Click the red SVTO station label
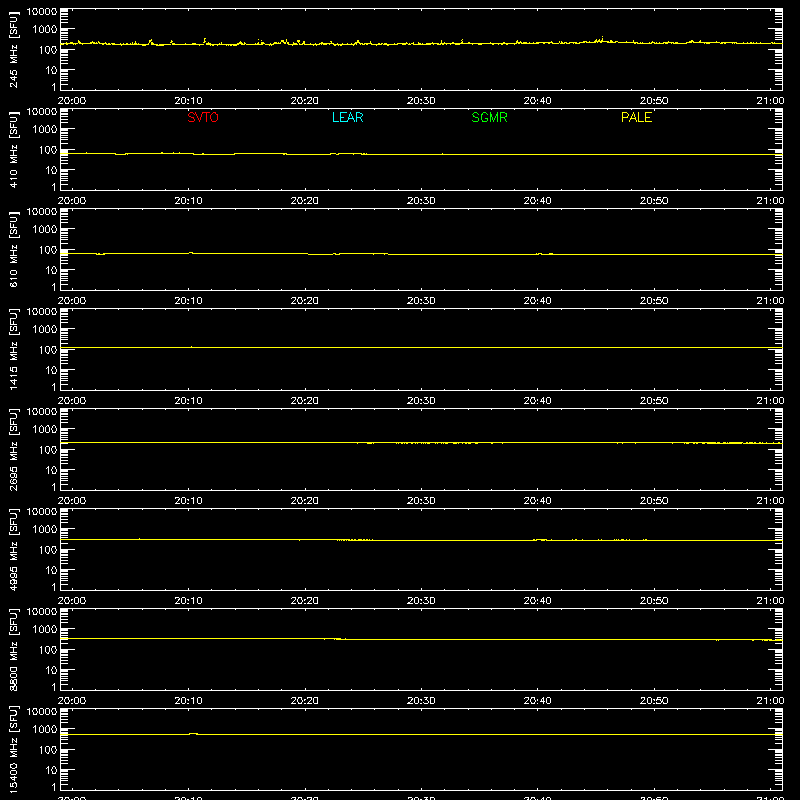The width and height of the screenshot is (800, 800). coord(203,117)
